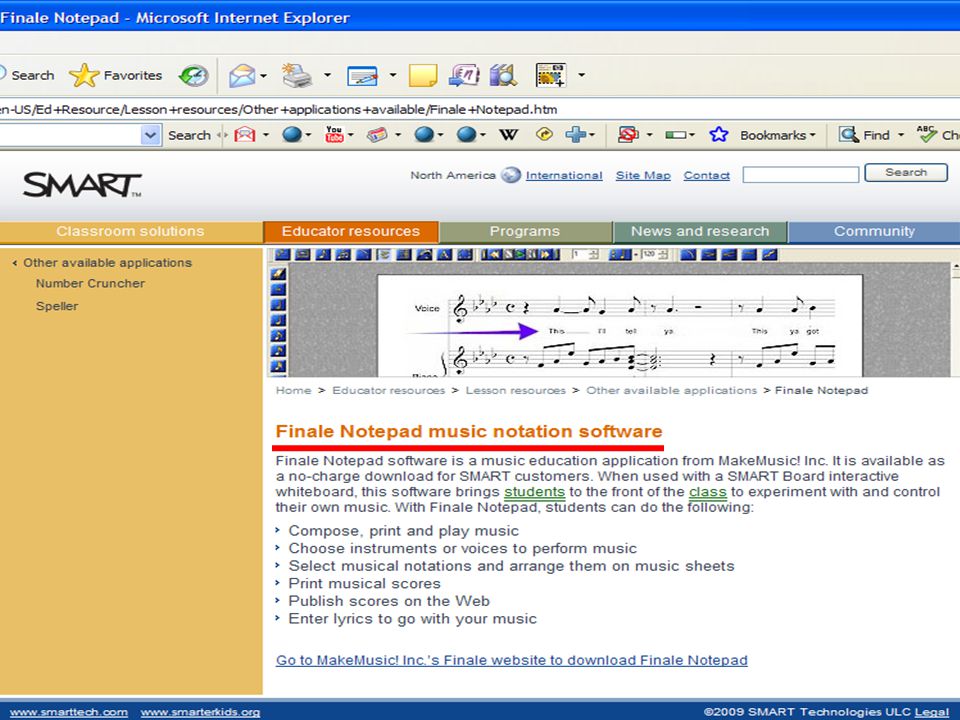Screen dimensions: 960x720
Task: Open the News and research tab
Action: [700, 231]
